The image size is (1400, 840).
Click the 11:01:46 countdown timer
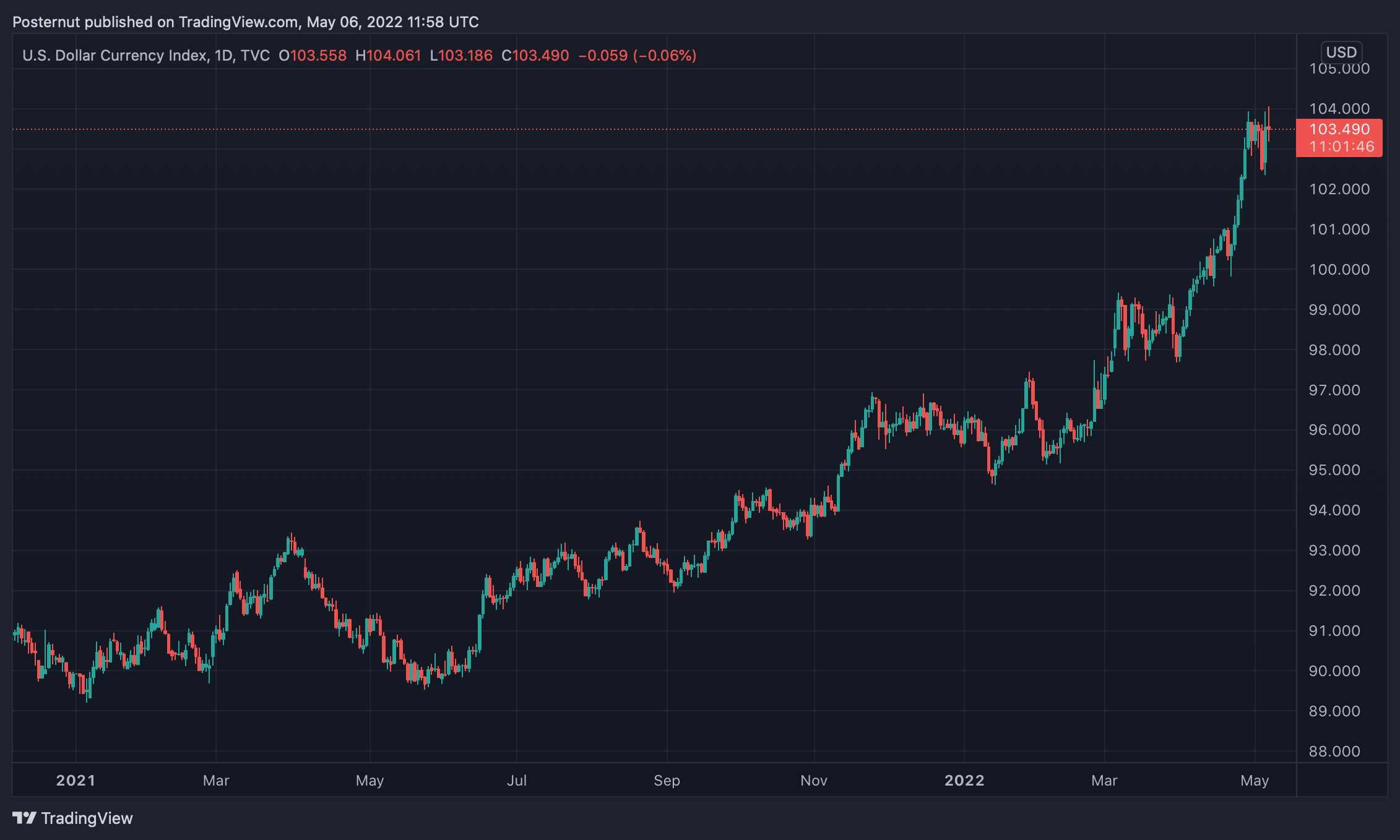pos(1341,147)
